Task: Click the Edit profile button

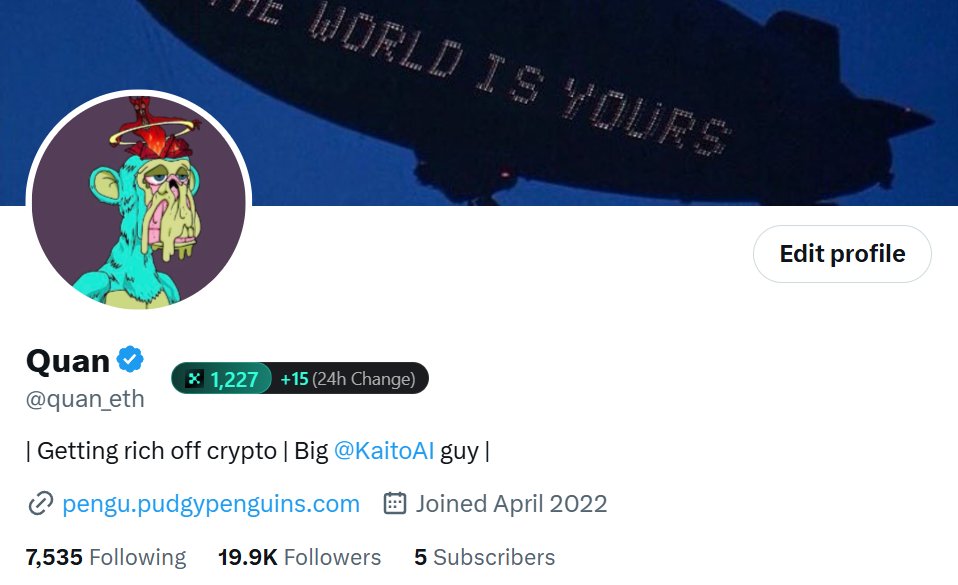Action: [x=842, y=254]
